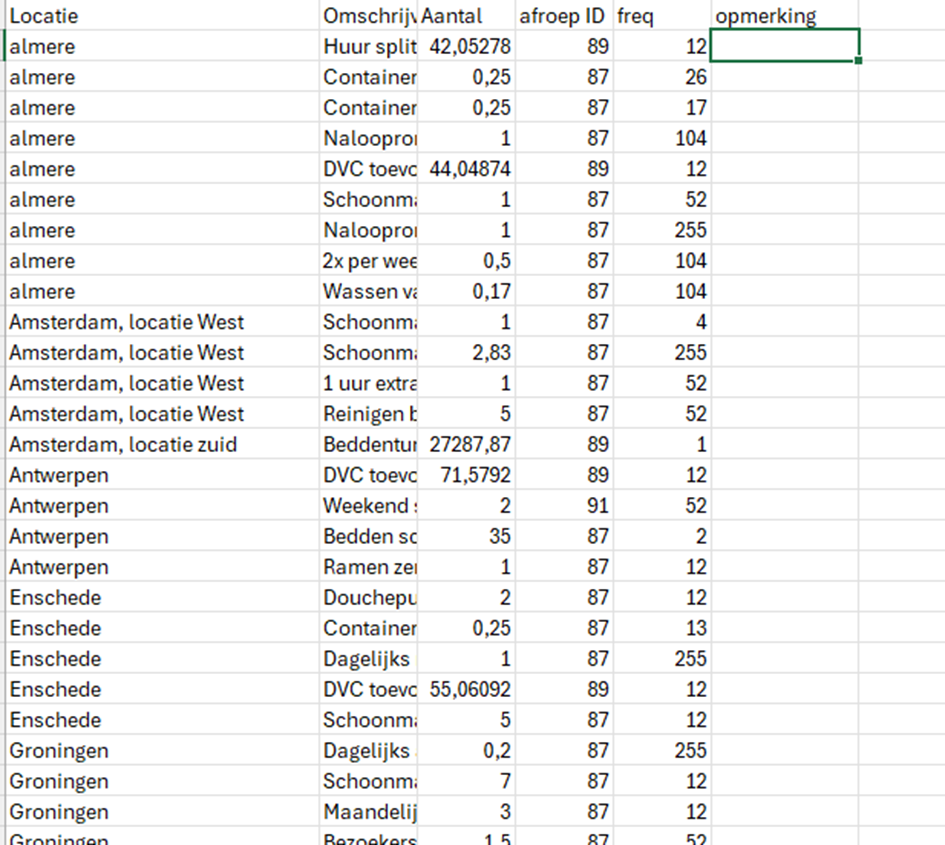The width and height of the screenshot is (945, 845).
Task: Click the Dagelijks cell in the Enschede row
Action: 368,659
